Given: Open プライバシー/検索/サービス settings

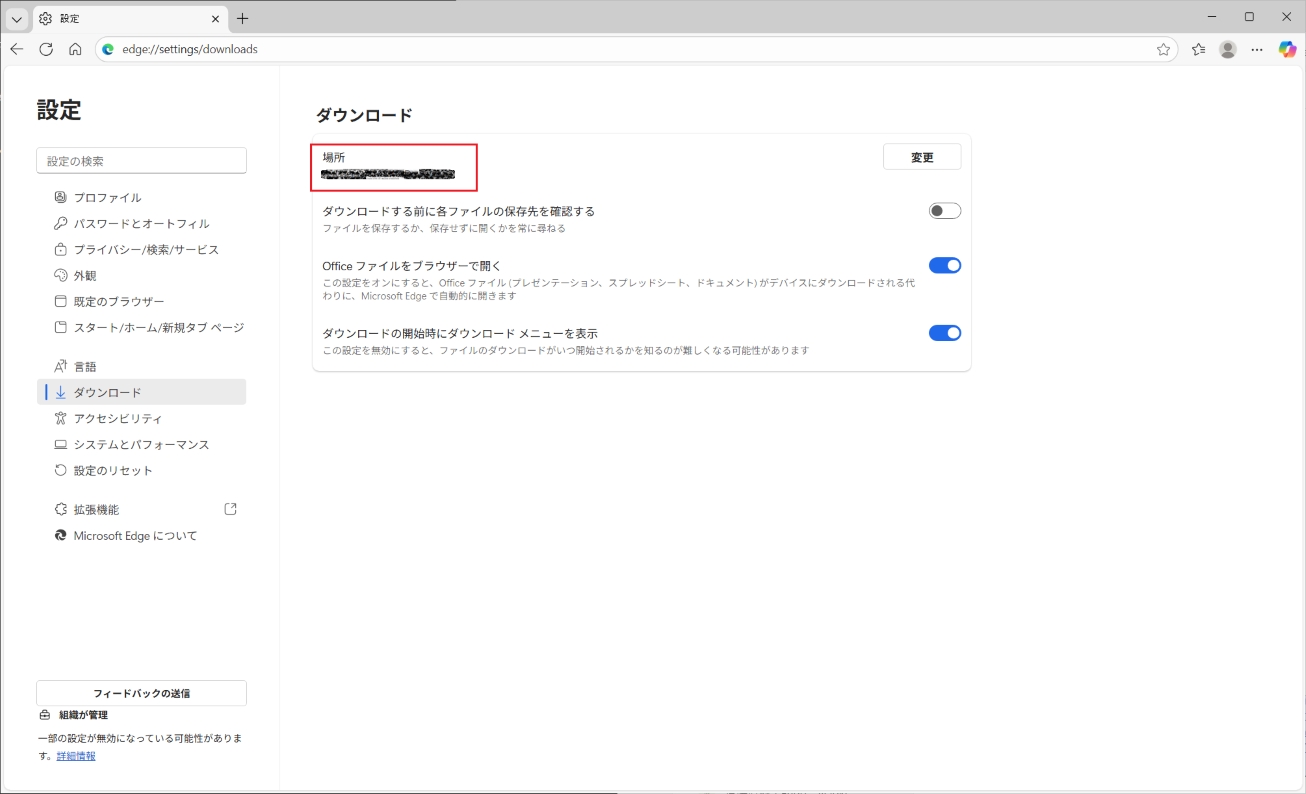Looking at the screenshot, I should tap(146, 250).
